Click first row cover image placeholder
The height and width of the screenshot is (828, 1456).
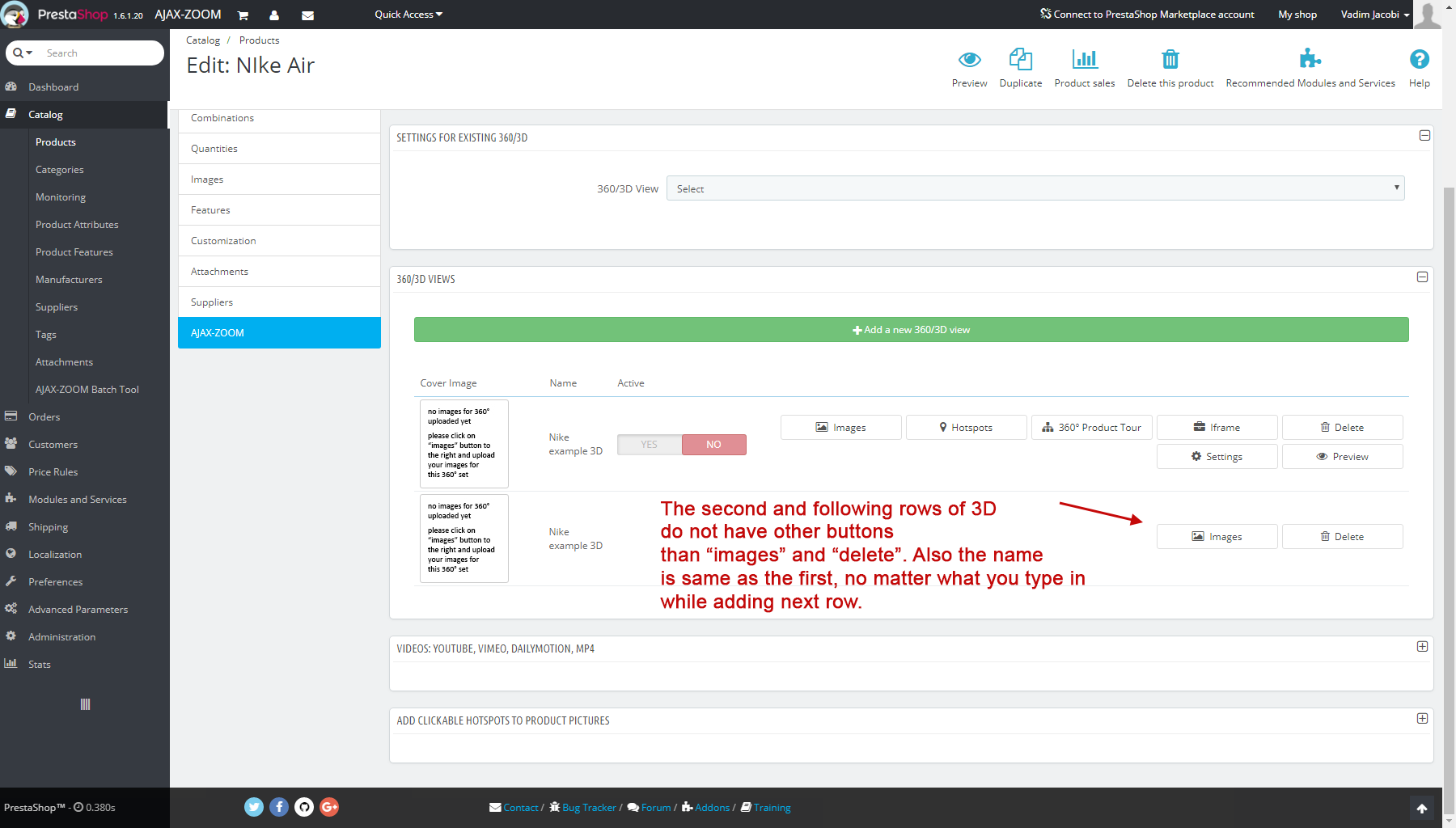[464, 443]
